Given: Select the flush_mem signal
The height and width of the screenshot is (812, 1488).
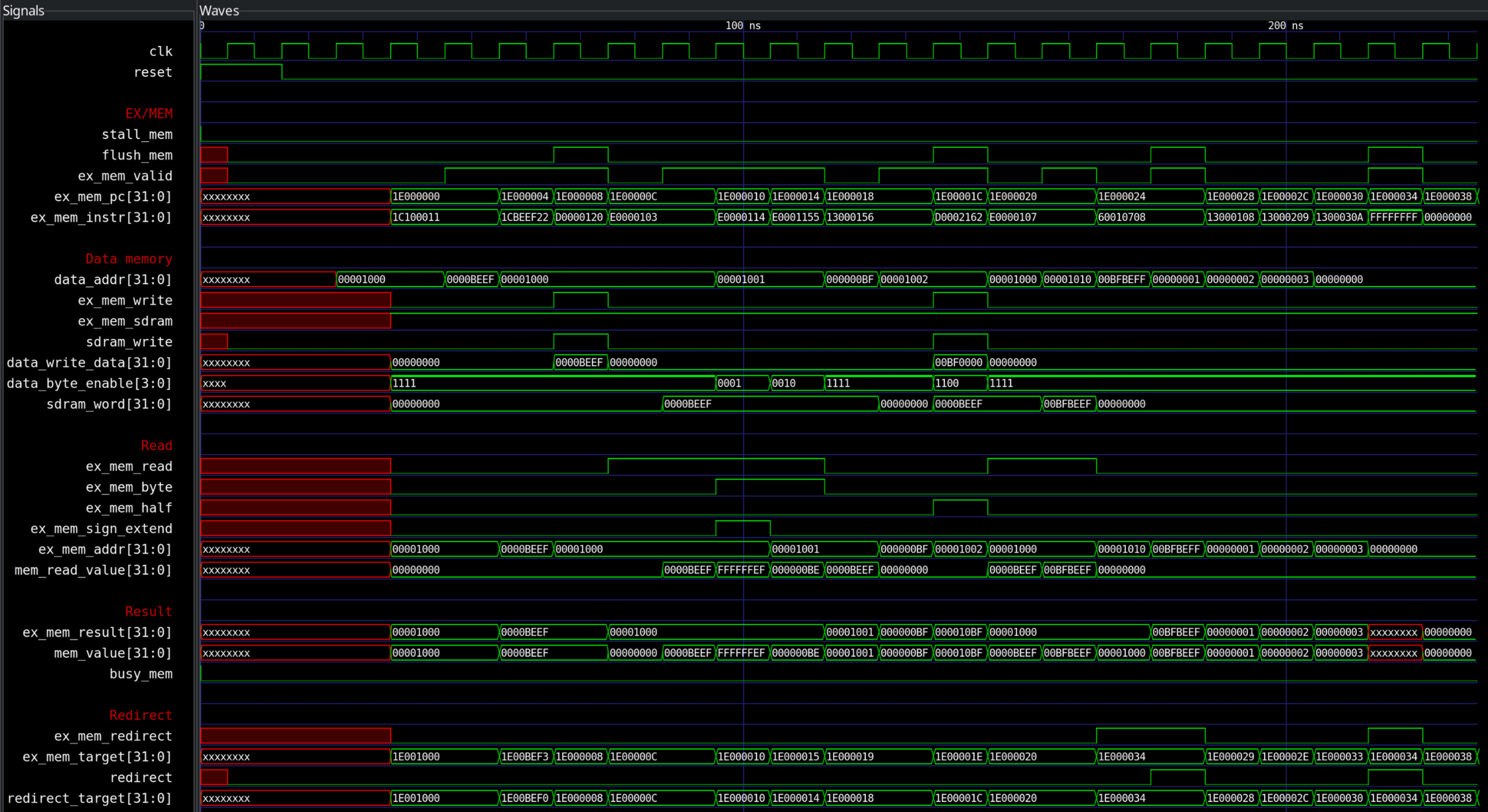Looking at the screenshot, I should point(137,155).
